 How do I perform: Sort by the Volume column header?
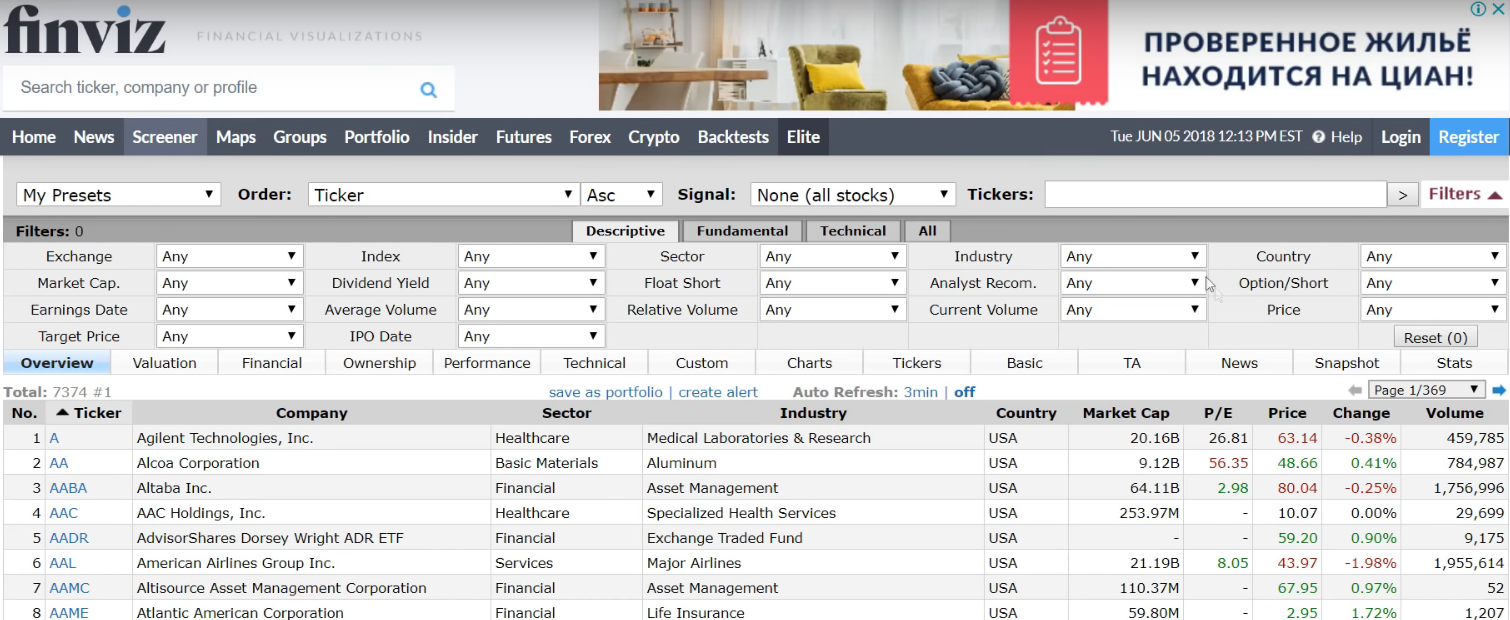[1455, 413]
